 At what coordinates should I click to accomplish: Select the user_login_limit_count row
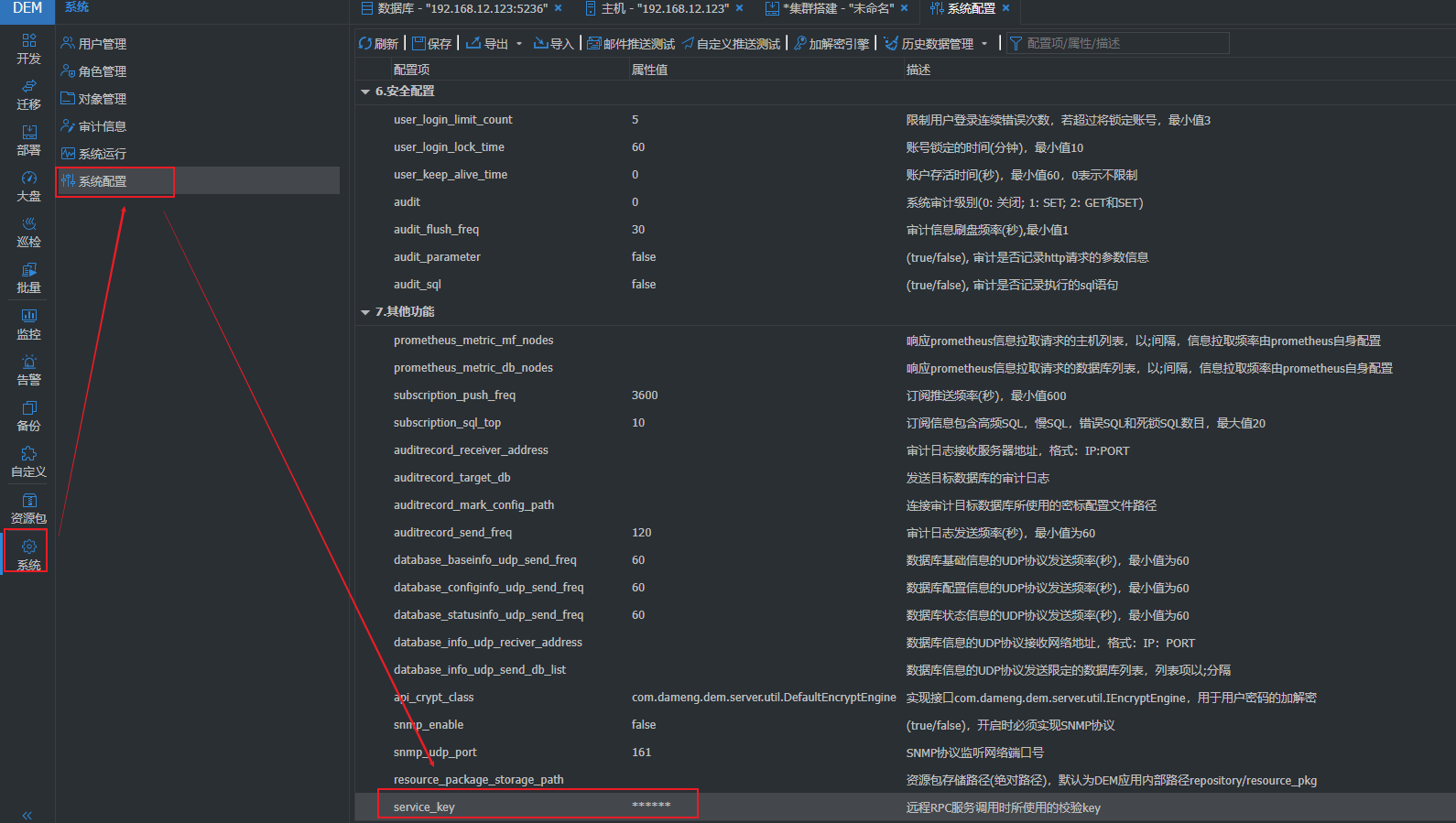click(x=905, y=120)
